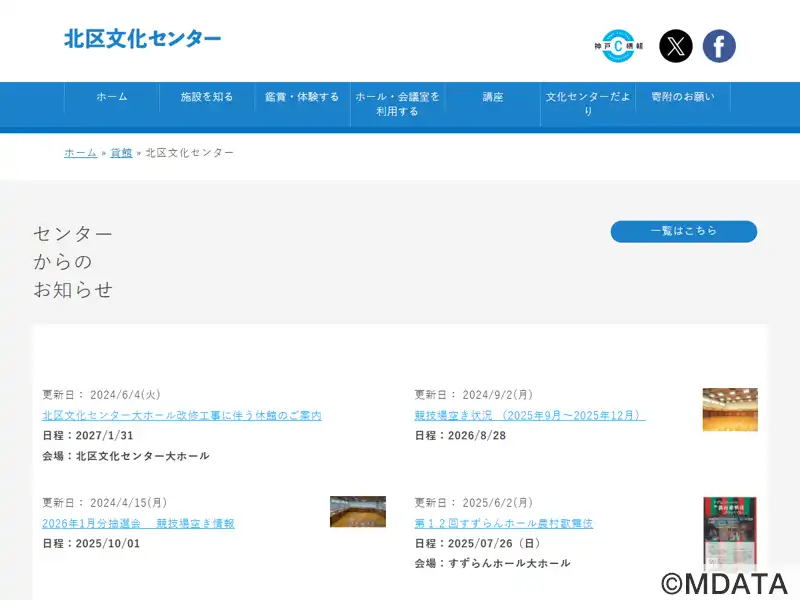Click the 貸館 breadcrumb link
Image resolution: width=800 pixels, height=600 pixels.
121,153
